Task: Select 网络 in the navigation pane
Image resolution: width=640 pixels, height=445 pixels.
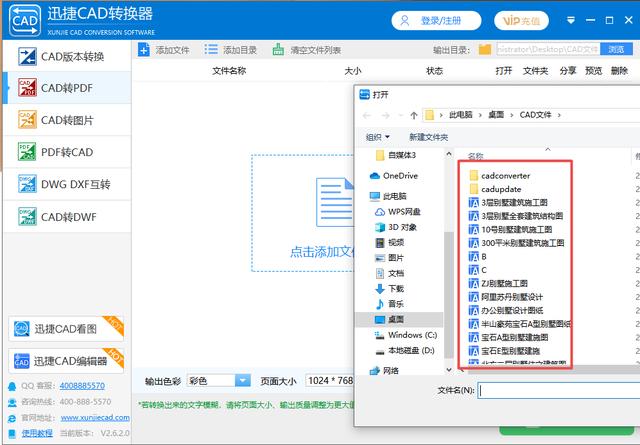Action: point(384,371)
